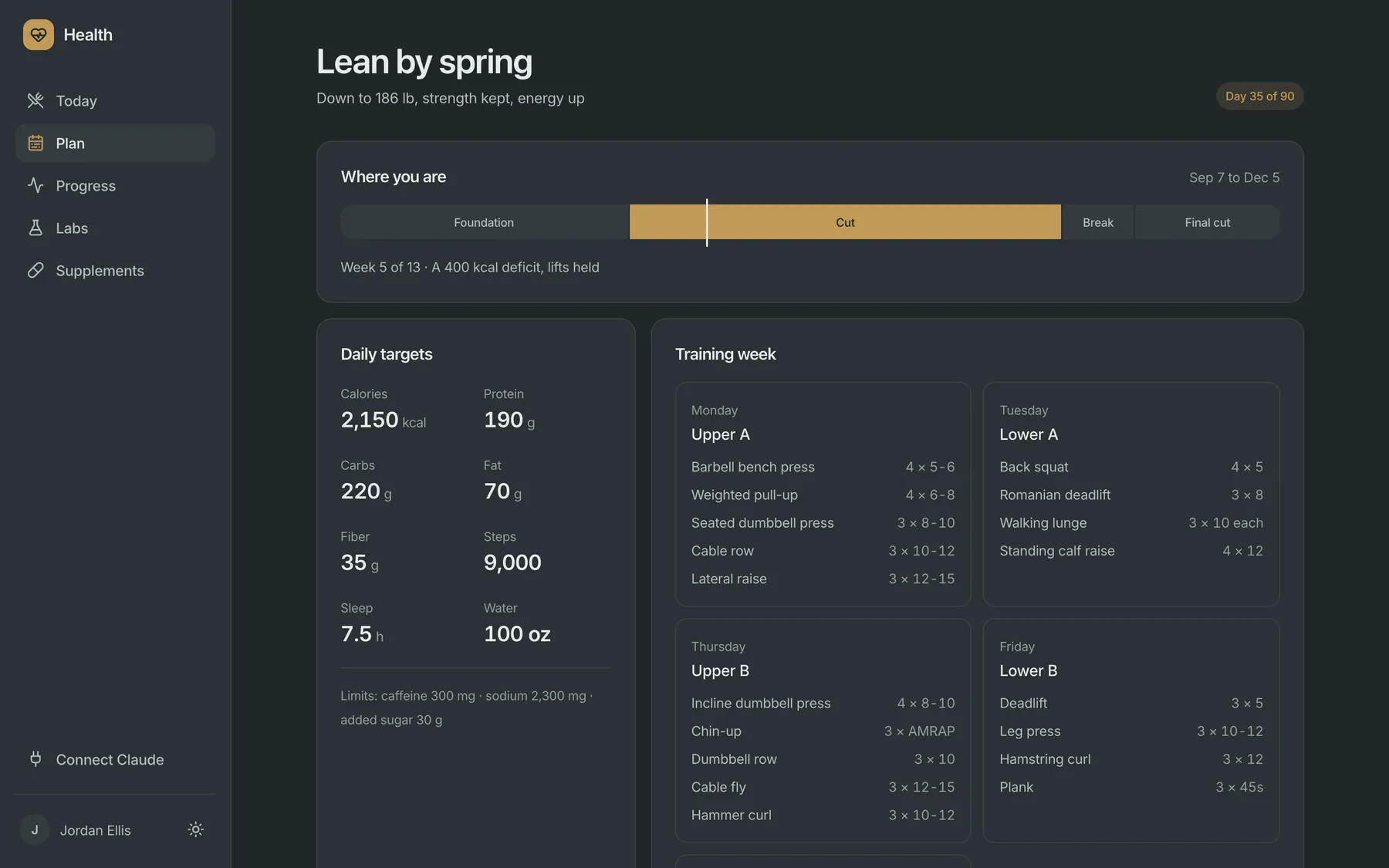Click the Connect Claude link
Image resolution: width=1389 pixels, height=868 pixels.
[115, 759]
